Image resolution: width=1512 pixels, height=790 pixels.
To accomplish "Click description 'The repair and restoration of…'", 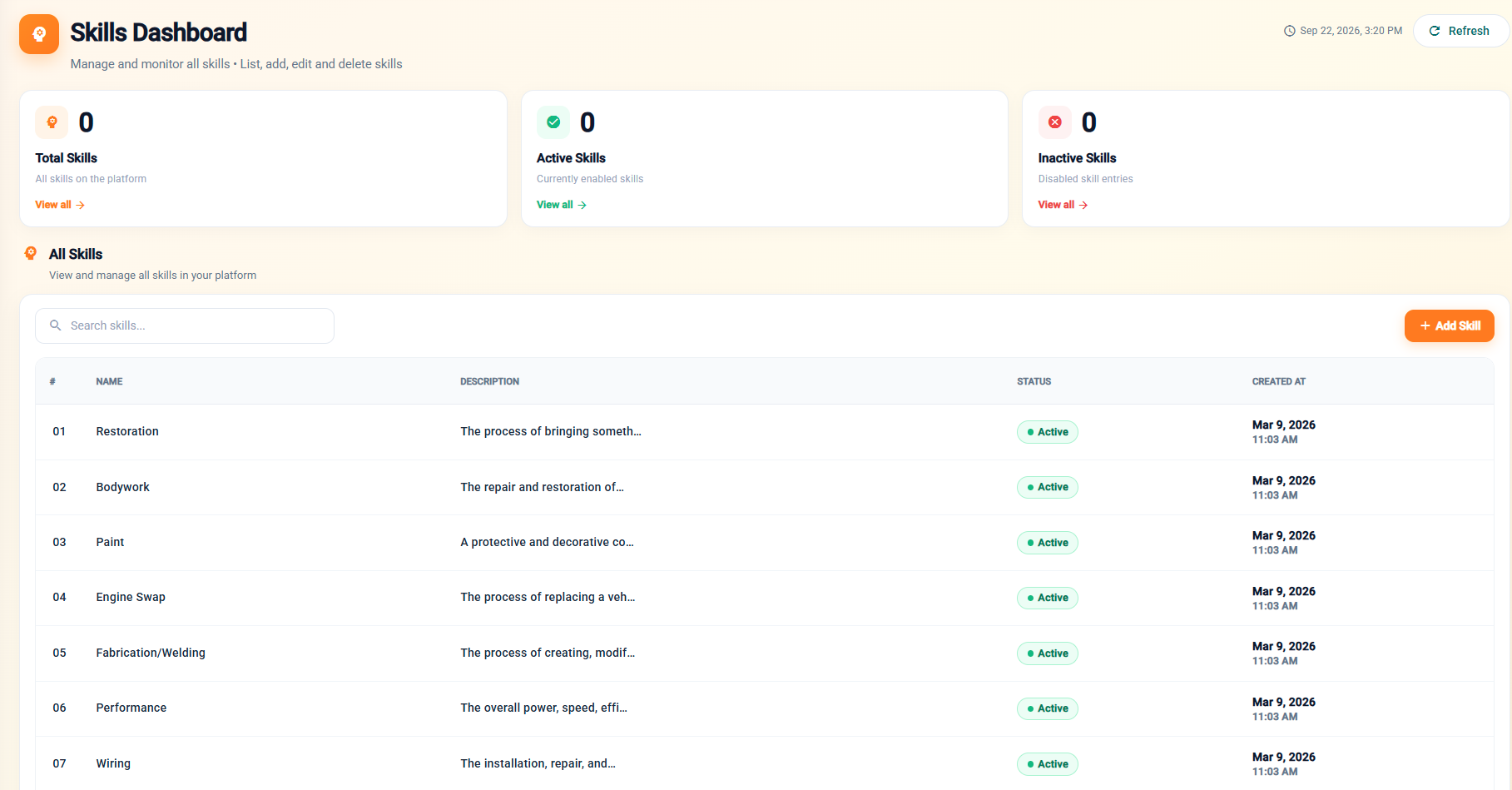I will pos(542,487).
